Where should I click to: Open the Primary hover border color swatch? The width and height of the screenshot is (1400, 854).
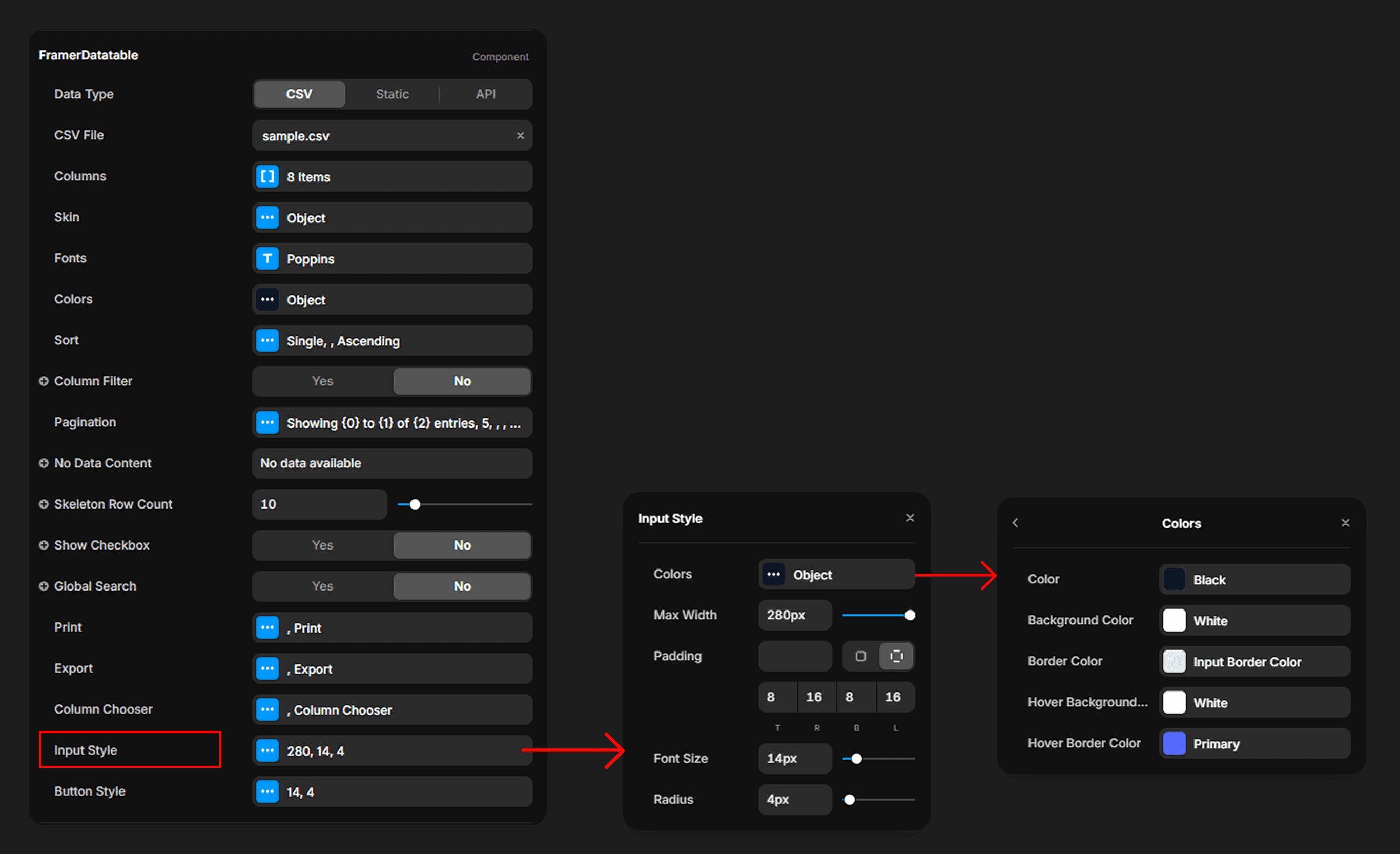pyautogui.click(x=1174, y=743)
